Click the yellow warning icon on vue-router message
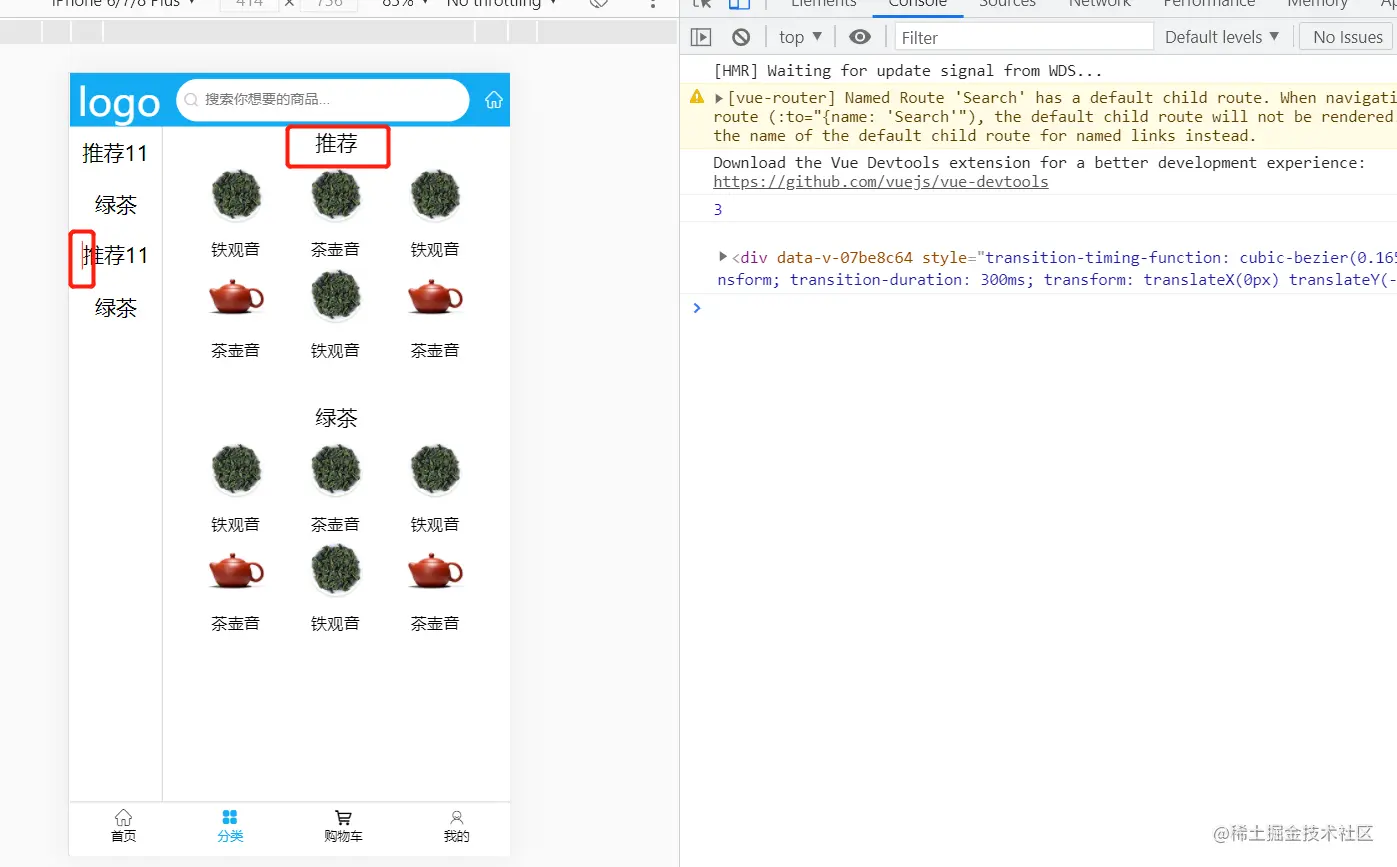Screen dimensions: 1397x867 point(697,97)
